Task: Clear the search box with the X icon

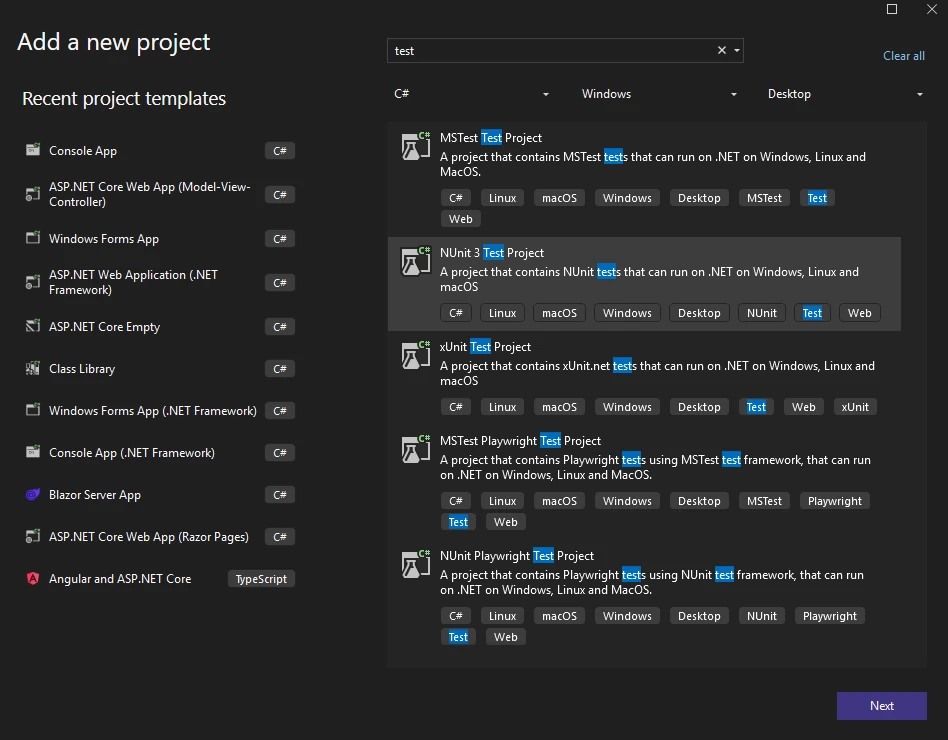Action: click(x=722, y=50)
